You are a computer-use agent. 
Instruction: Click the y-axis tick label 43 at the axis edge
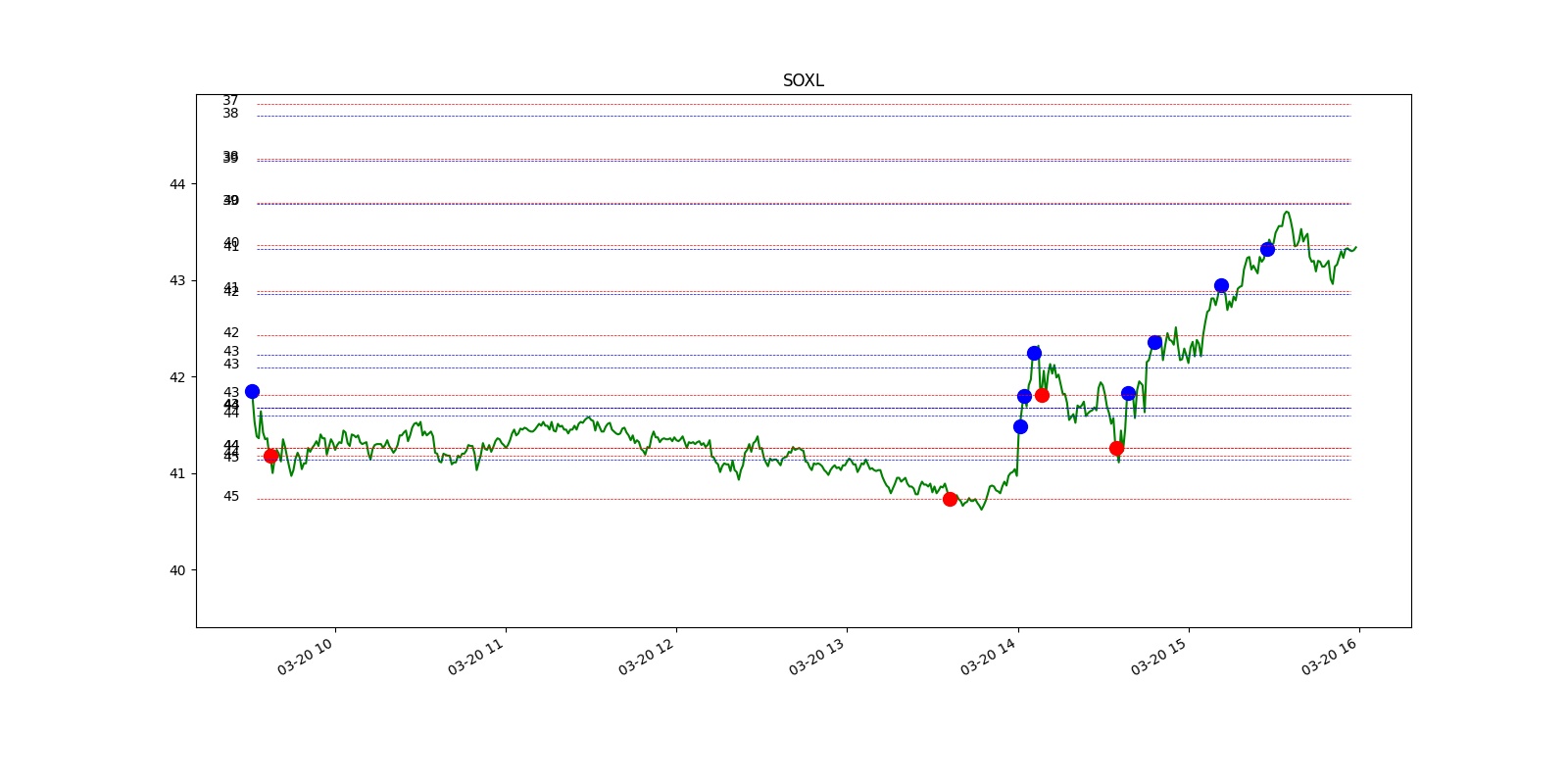click(x=176, y=280)
